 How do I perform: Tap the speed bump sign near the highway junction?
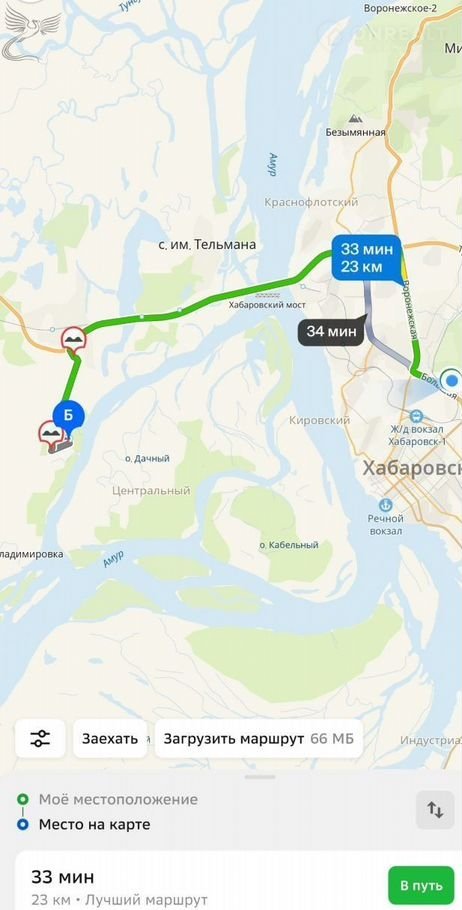pos(74,340)
